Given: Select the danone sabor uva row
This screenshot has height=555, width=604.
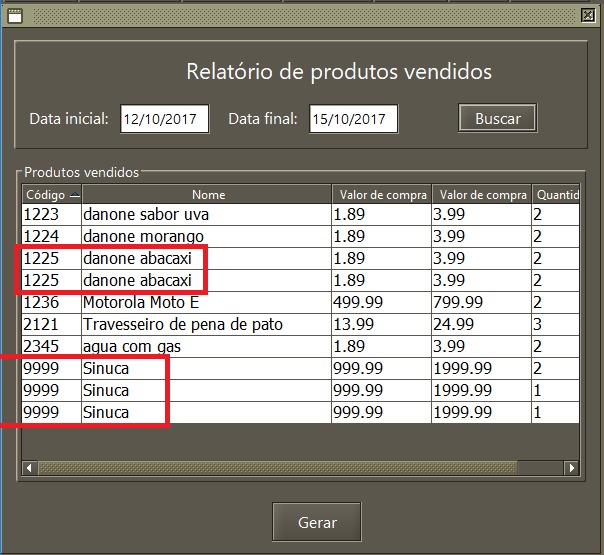Looking at the screenshot, I should (300, 215).
